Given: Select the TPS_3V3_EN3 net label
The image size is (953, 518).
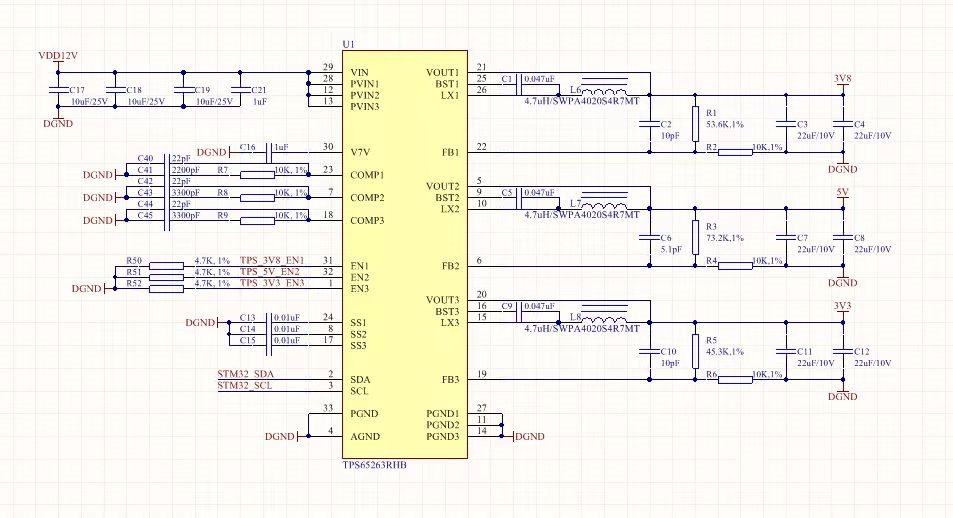Looking at the screenshot, I should pos(272,283).
